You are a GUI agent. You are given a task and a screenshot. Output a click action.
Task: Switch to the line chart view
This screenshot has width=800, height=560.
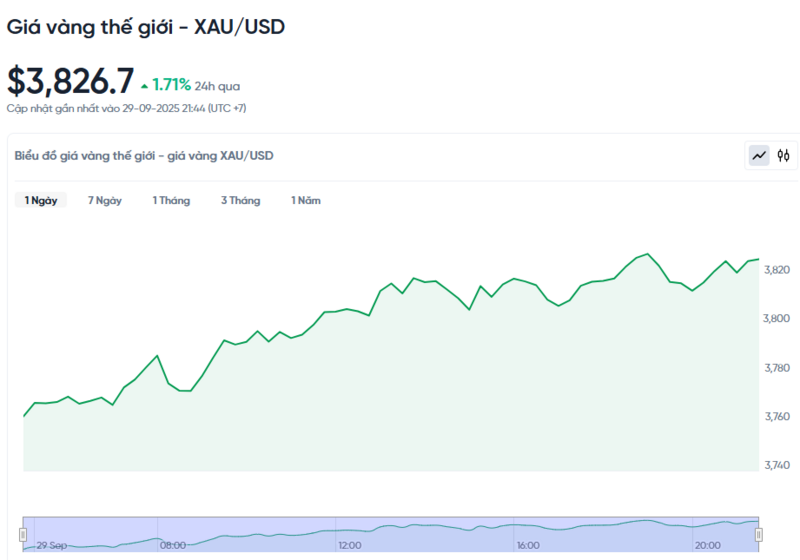759,155
